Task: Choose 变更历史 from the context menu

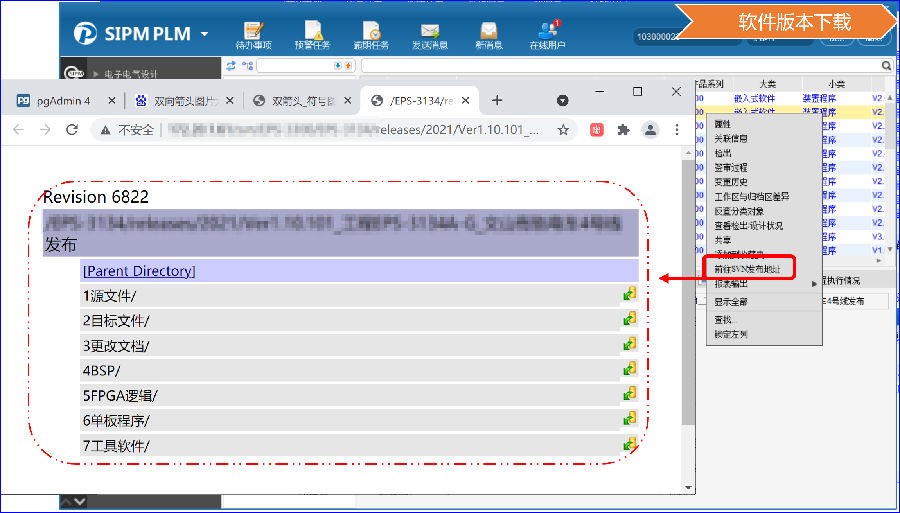Action: (x=731, y=182)
